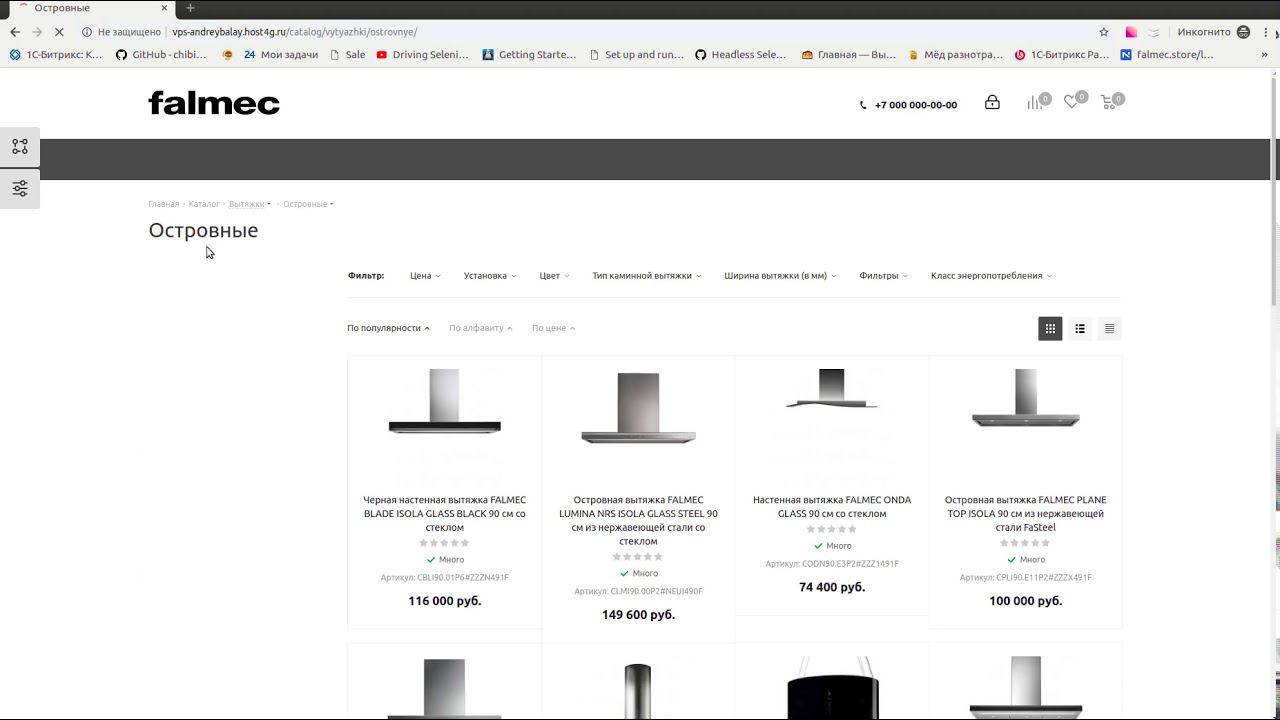The width and height of the screenshot is (1280, 720).
Task: Expand the Установка filter dropdown
Action: pos(490,276)
